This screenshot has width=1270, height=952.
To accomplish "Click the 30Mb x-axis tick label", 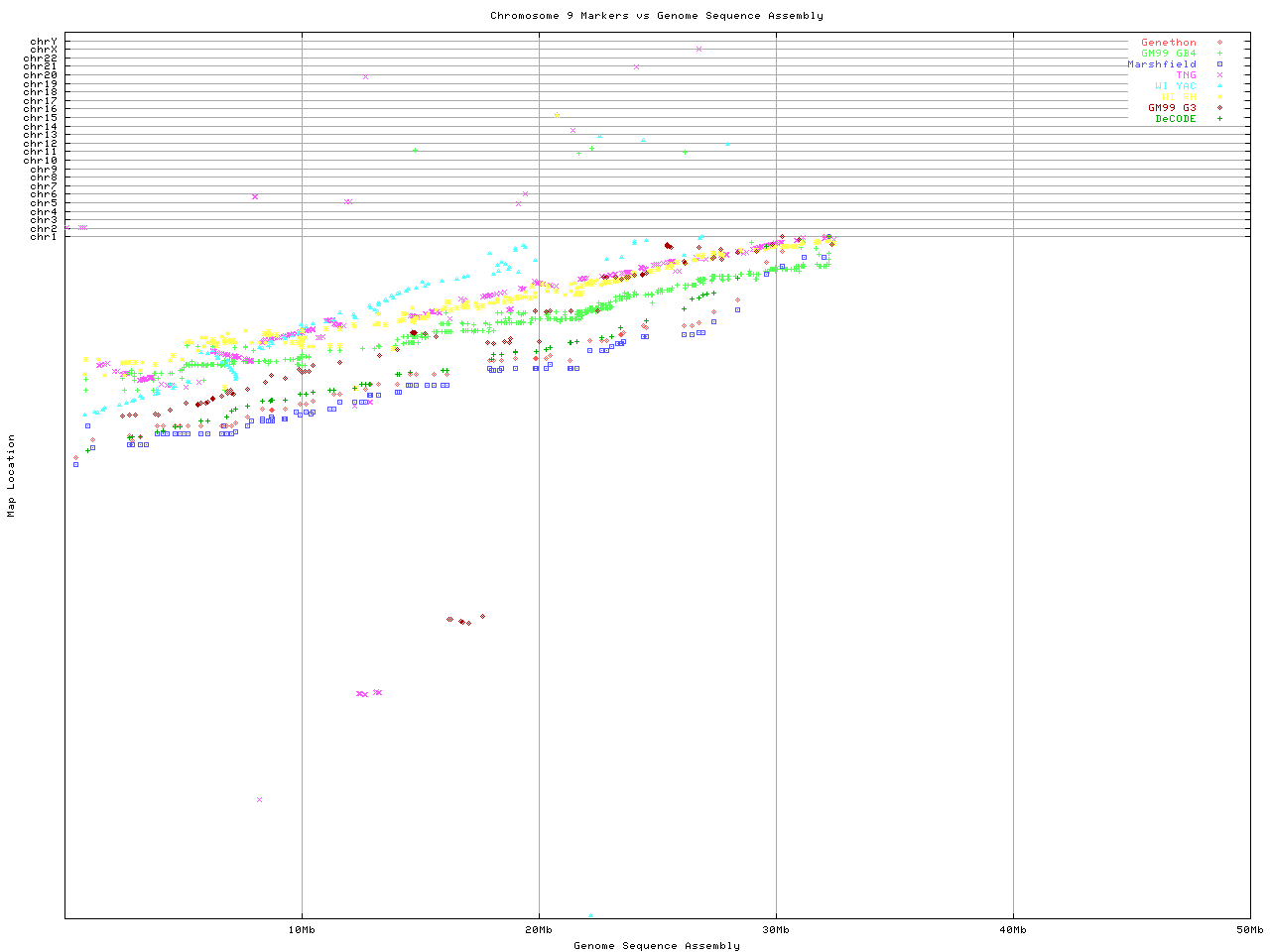I will 776,929.
